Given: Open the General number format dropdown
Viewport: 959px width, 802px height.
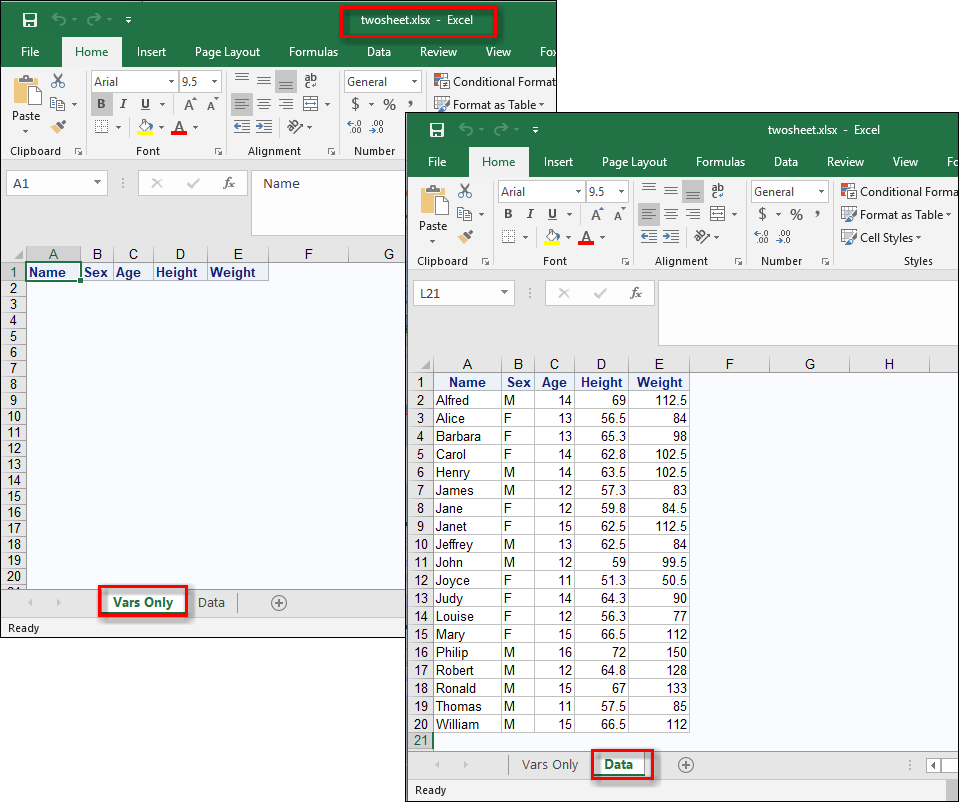Looking at the screenshot, I should 789,191.
